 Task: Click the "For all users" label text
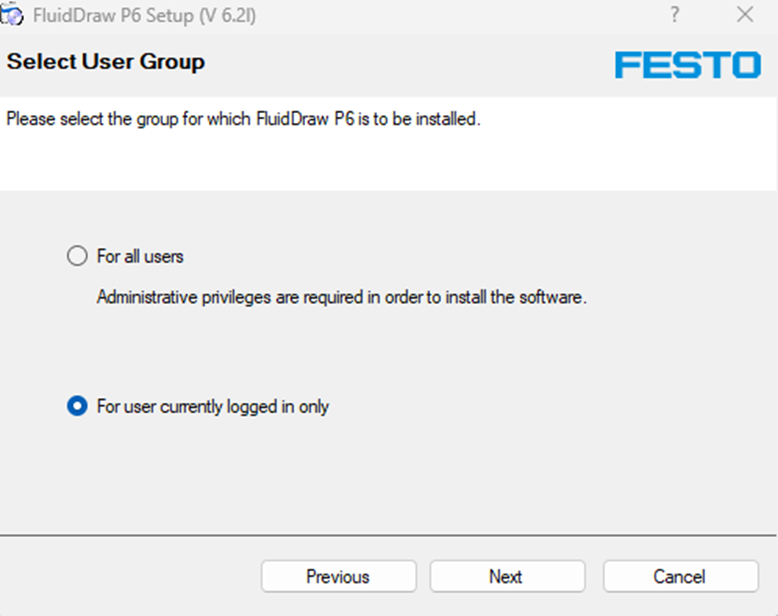[x=140, y=256]
